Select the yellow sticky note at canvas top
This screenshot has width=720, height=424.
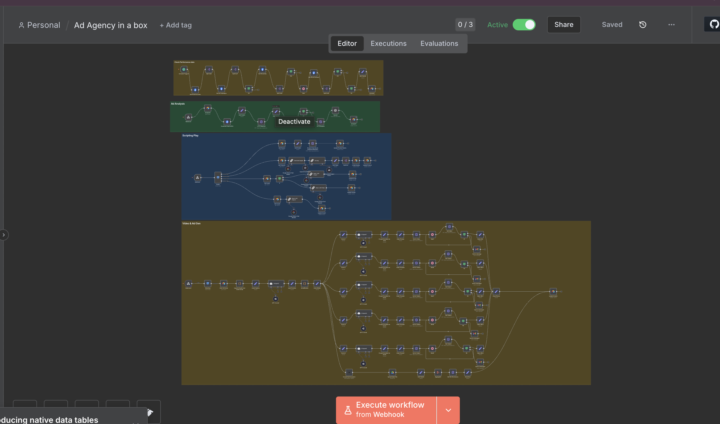[277, 64]
